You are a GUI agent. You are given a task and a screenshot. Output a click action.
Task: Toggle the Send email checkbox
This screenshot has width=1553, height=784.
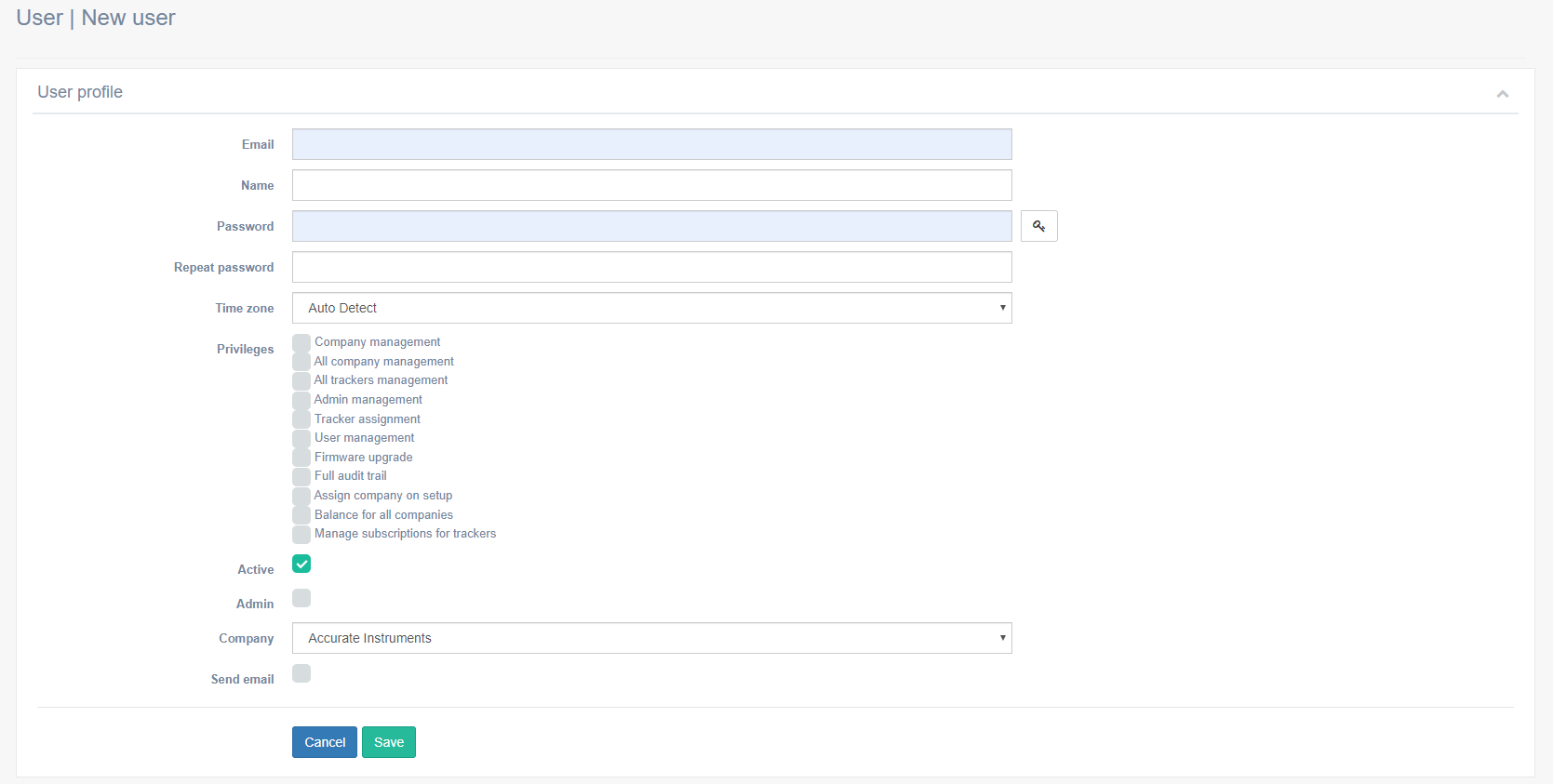pos(301,673)
